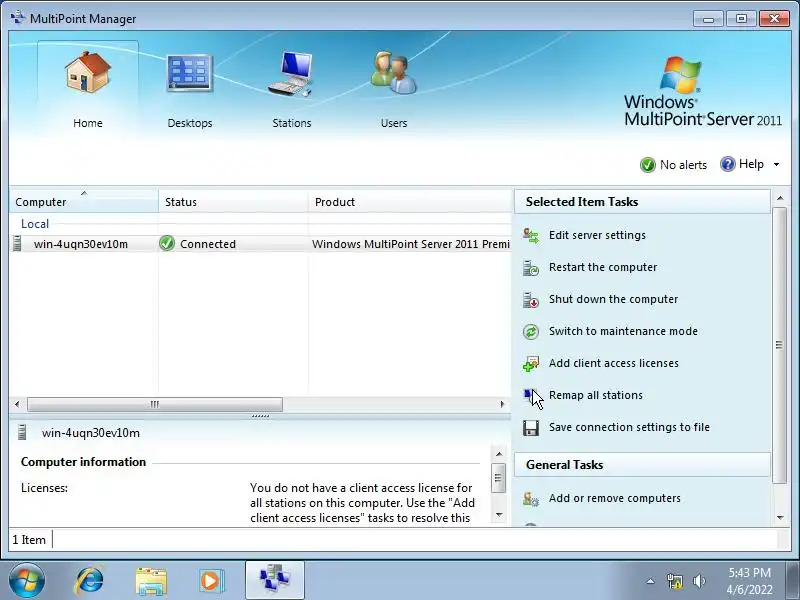Switch to the Desktops tab label
The width and height of the screenshot is (800, 600).
pos(190,123)
